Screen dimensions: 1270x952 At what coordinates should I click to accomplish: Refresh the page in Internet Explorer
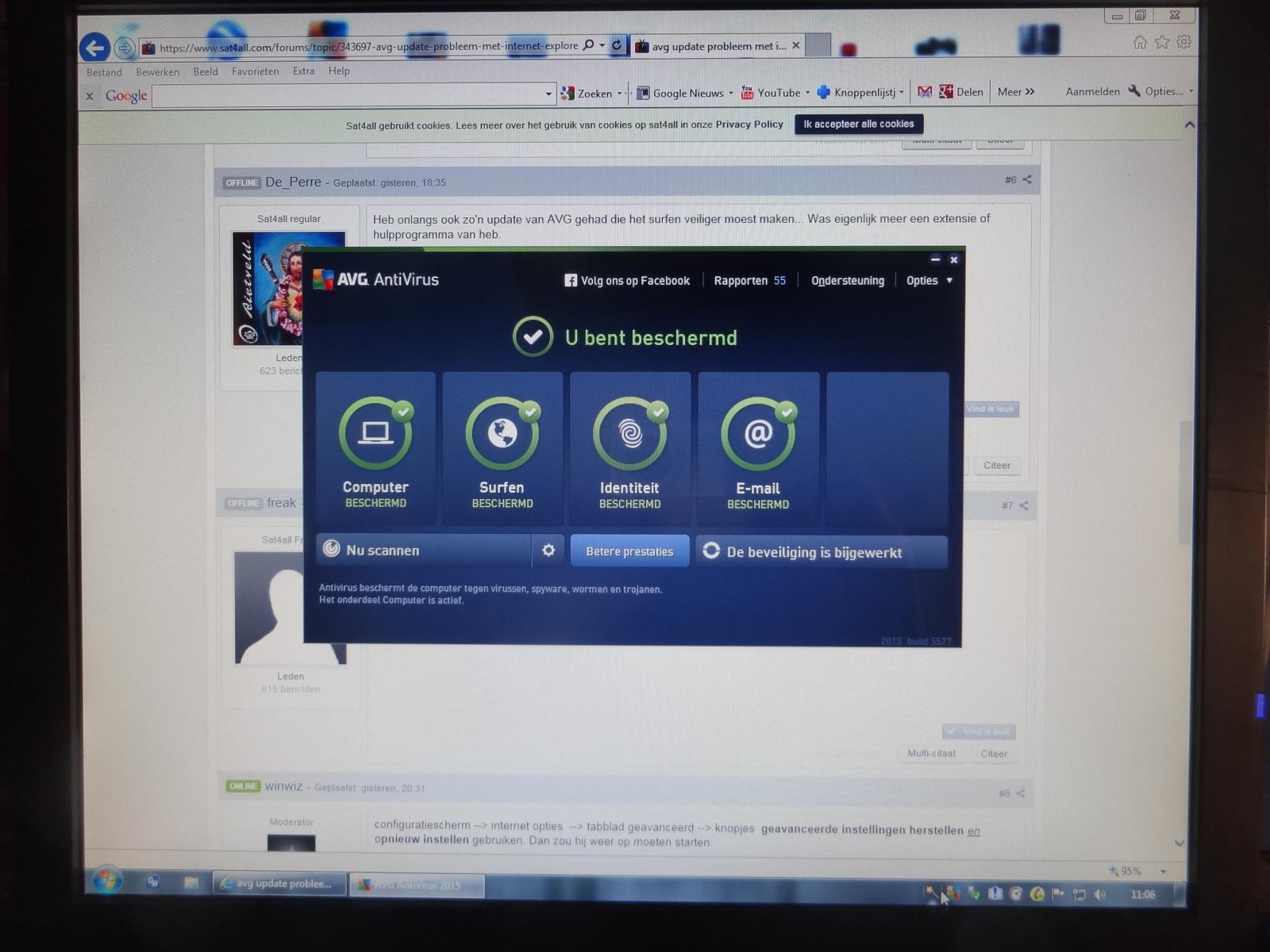coord(617,45)
